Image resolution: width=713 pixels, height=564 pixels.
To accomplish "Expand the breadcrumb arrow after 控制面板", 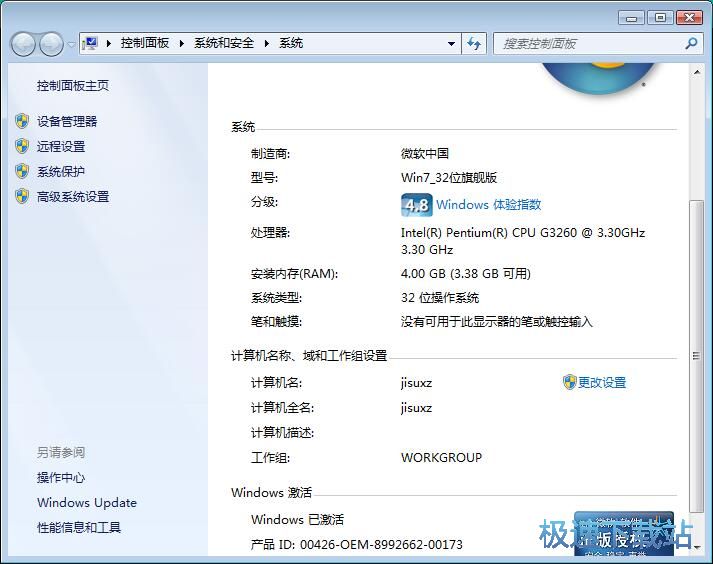I will 182,43.
